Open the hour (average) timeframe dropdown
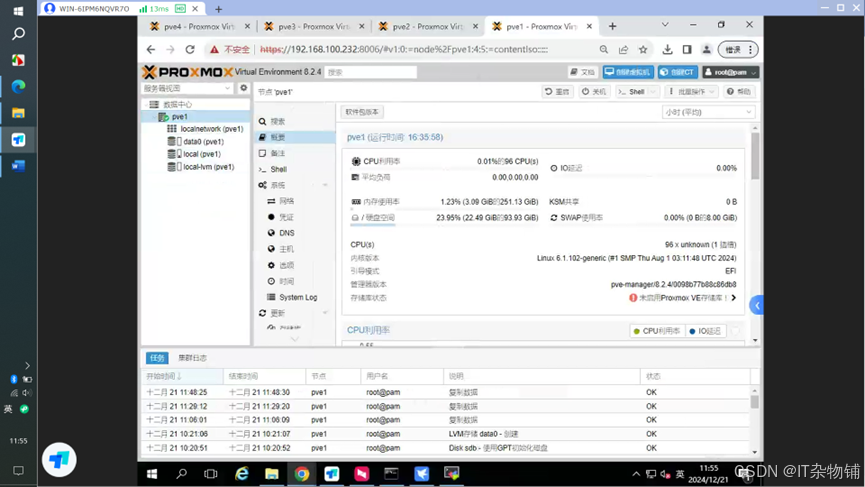Screen dimensions: 865x487 click(708, 112)
